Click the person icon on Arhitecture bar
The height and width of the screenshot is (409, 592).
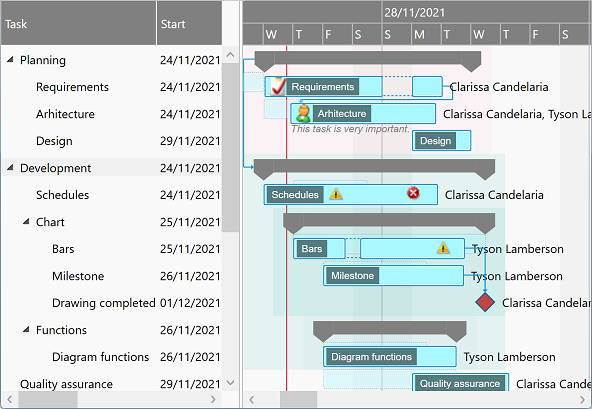tap(303, 113)
